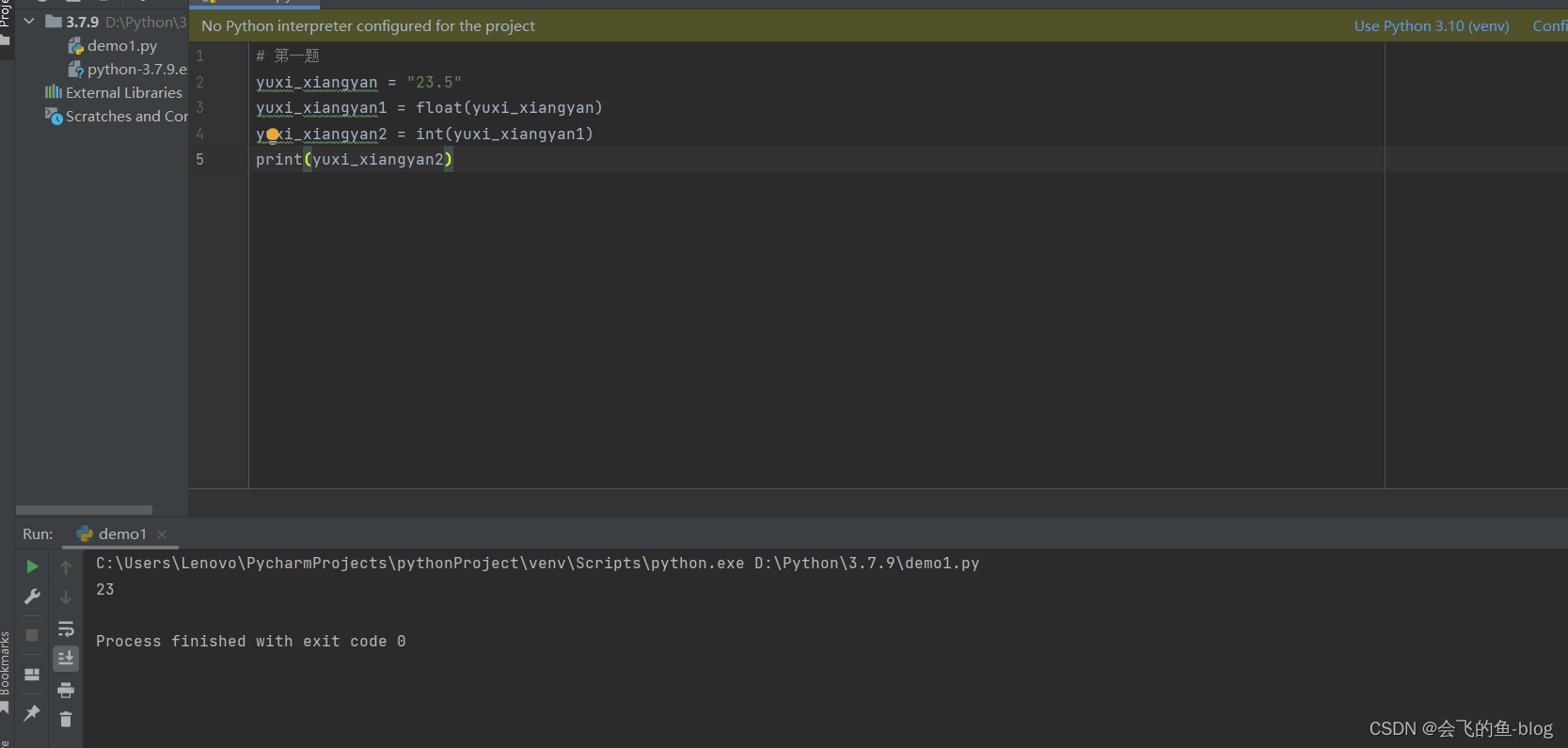Toggle the pin tab icon in Run panel
This screenshot has width=1568, height=748.
tap(32, 712)
